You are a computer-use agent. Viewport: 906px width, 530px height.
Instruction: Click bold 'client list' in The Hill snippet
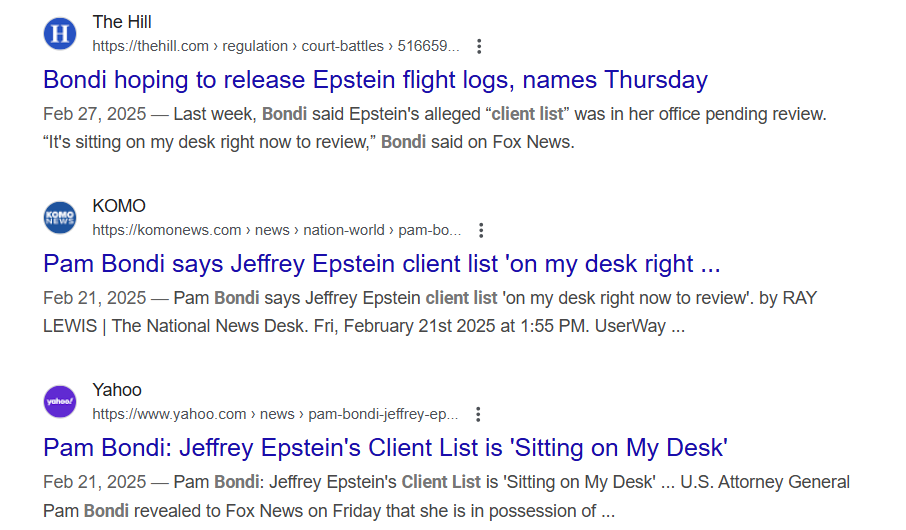[528, 114]
